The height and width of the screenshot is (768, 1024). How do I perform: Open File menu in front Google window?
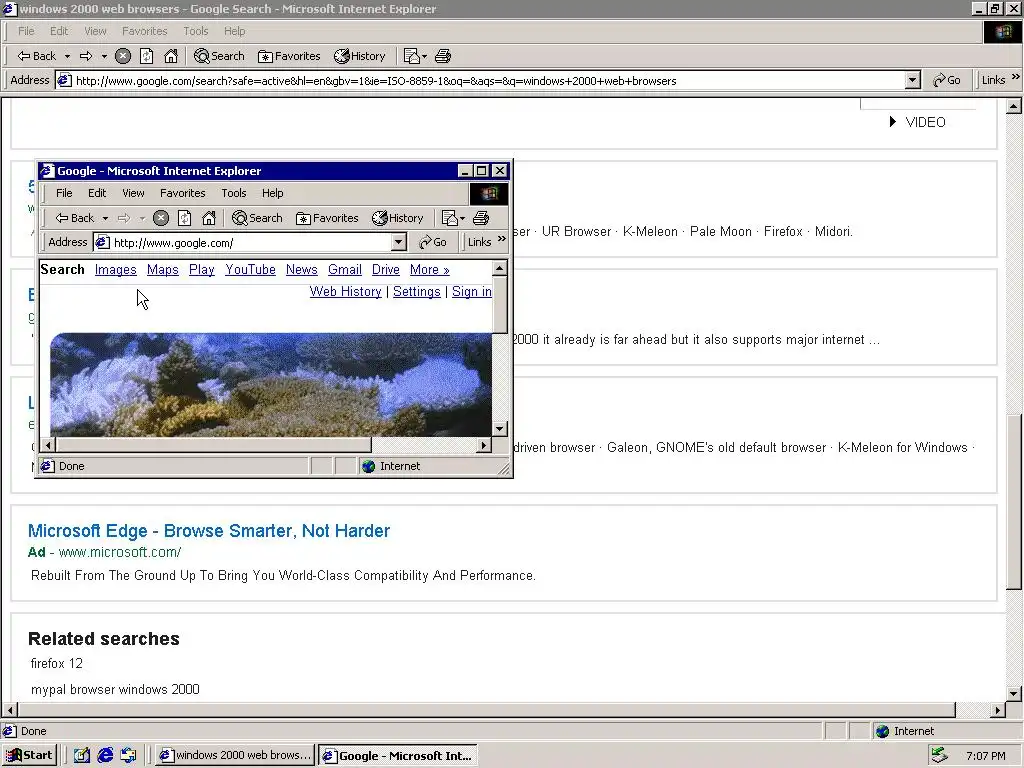(64, 193)
